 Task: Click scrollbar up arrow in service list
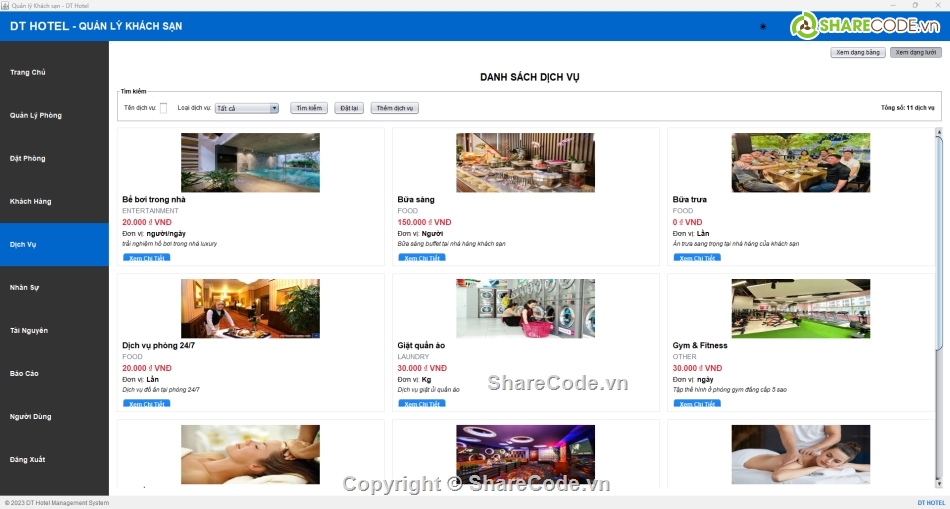click(x=939, y=131)
